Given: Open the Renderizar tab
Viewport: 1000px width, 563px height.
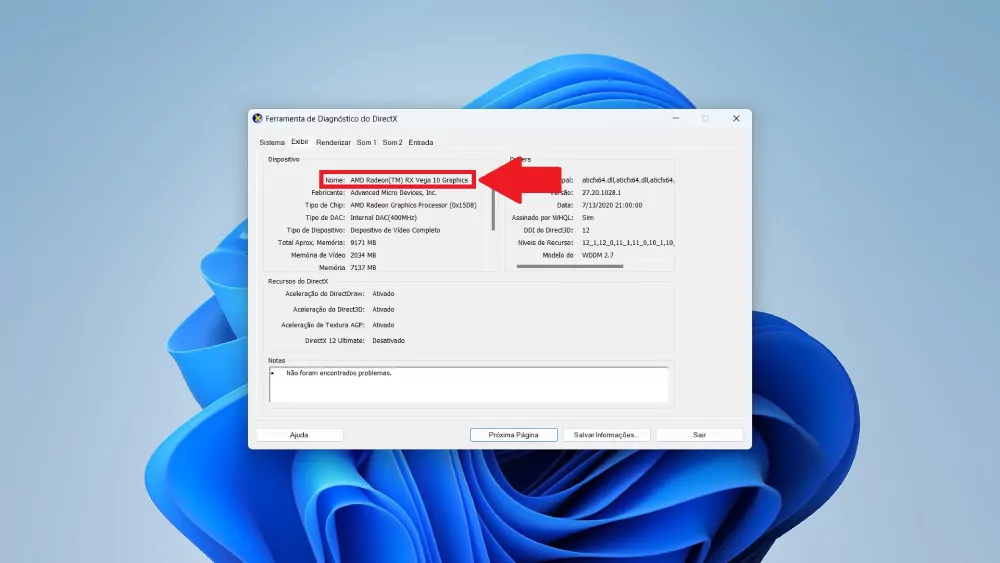Looking at the screenshot, I should click(x=333, y=143).
